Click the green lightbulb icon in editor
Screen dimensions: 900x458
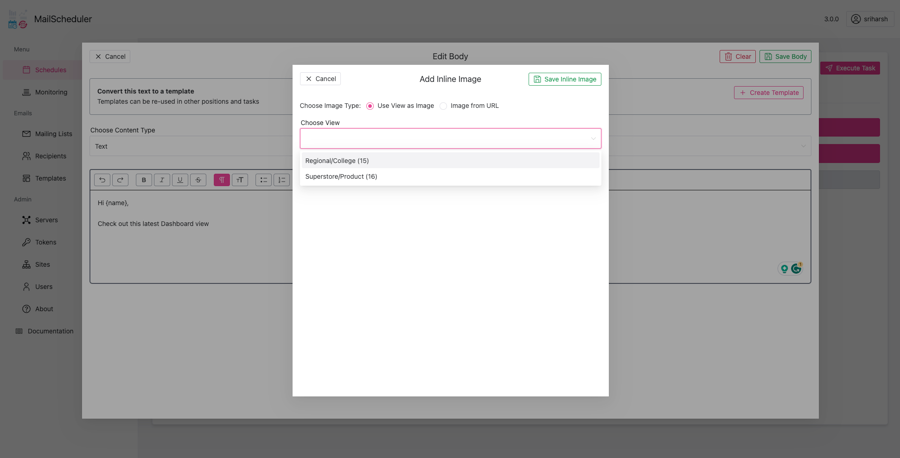(x=784, y=269)
